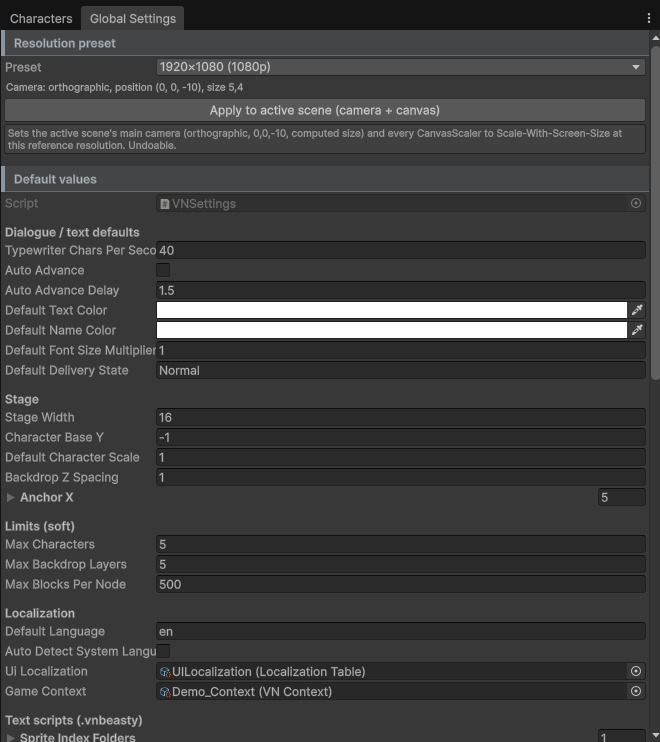This screenshot has width=660, height=742.
Task: Click the Stage Width input field
Action: [x=401, y=417]
